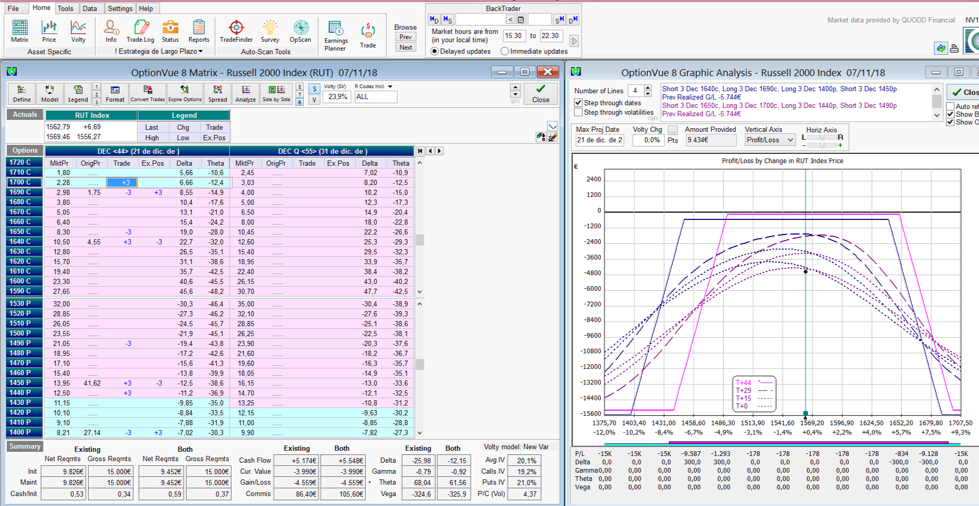This screenshot has height=506, width=979.
Task: Click Model in the Matrix toolbar
Action: [x=49, y=94]
